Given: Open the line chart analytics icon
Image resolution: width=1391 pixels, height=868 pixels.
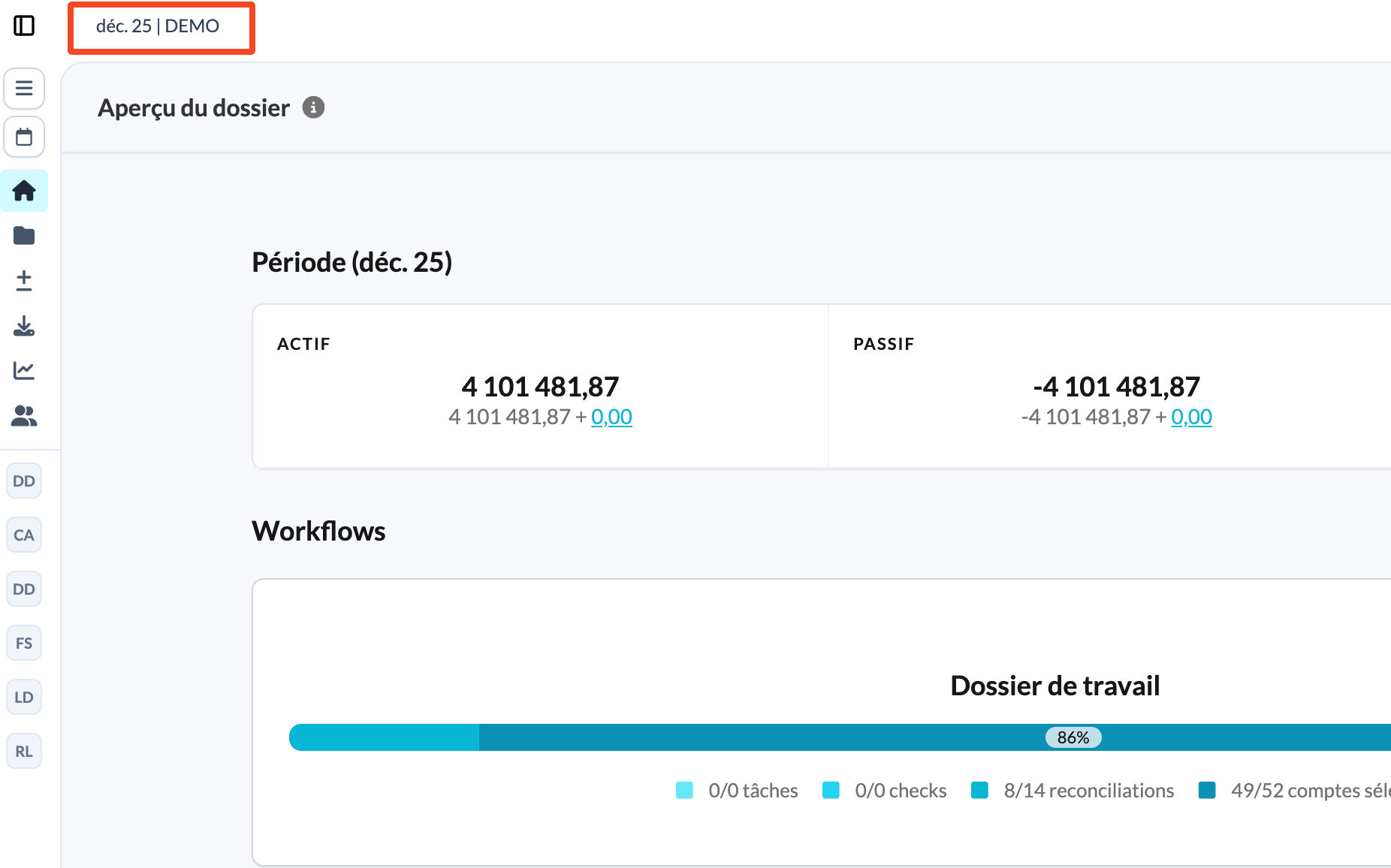Looking at the screenshot, I should [24, 371].
